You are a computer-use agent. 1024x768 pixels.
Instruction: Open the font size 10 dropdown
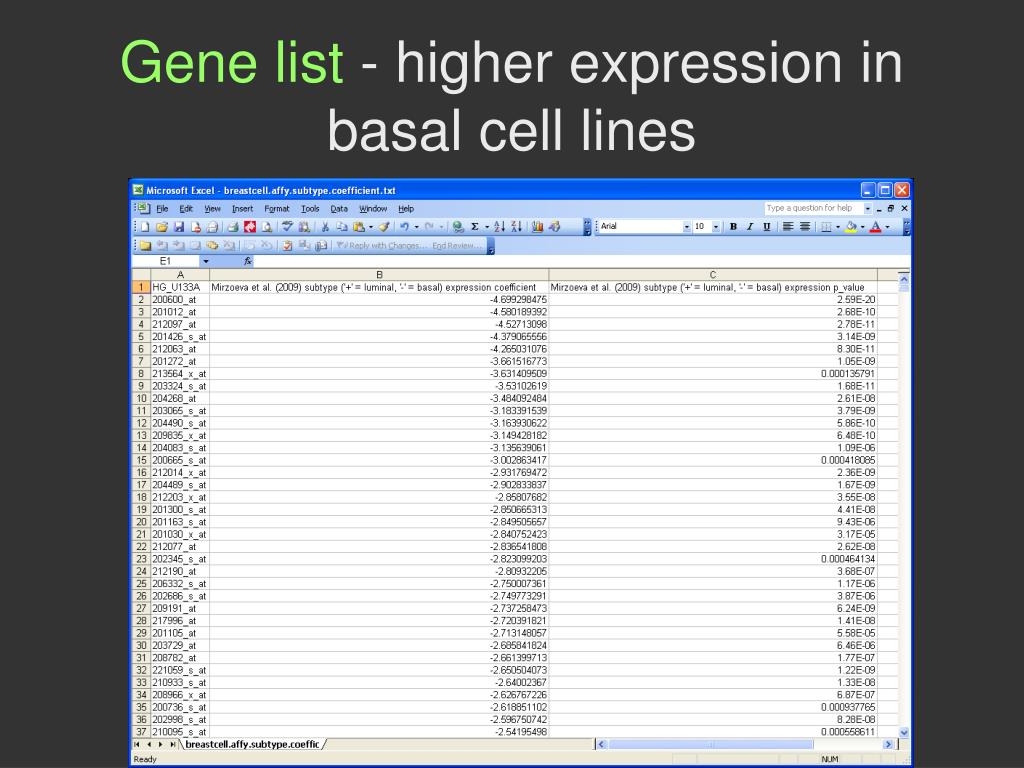pyautogui.click(x=716, y=227)
